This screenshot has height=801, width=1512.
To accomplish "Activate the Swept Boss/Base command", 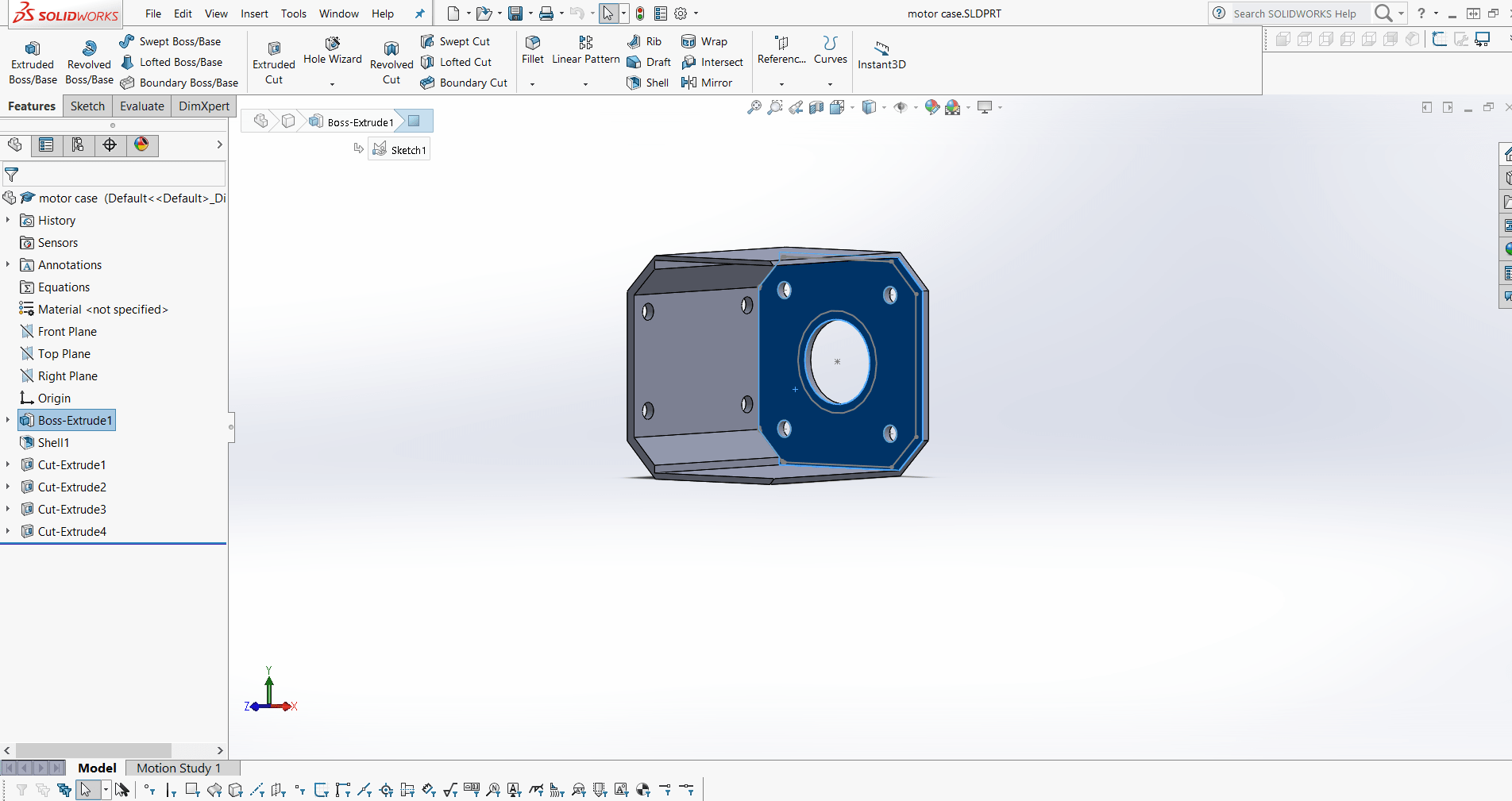I will point(170,41).
